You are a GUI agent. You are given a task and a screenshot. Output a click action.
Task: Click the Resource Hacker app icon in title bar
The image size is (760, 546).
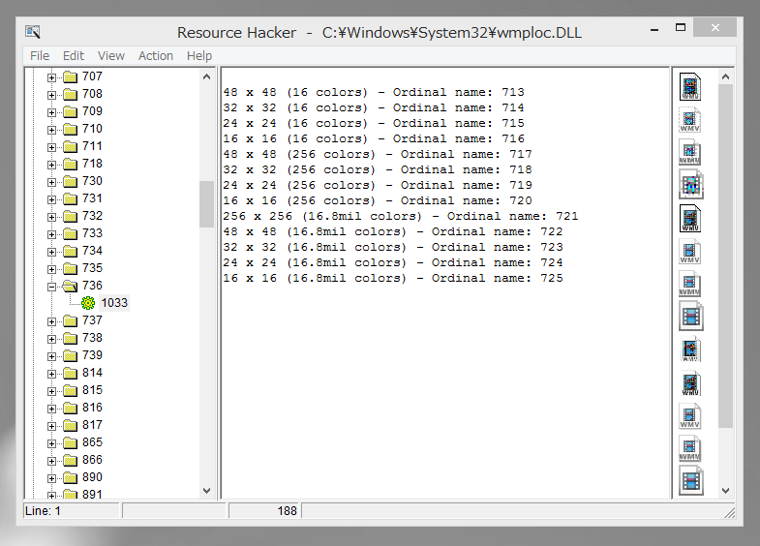(32, 32)
